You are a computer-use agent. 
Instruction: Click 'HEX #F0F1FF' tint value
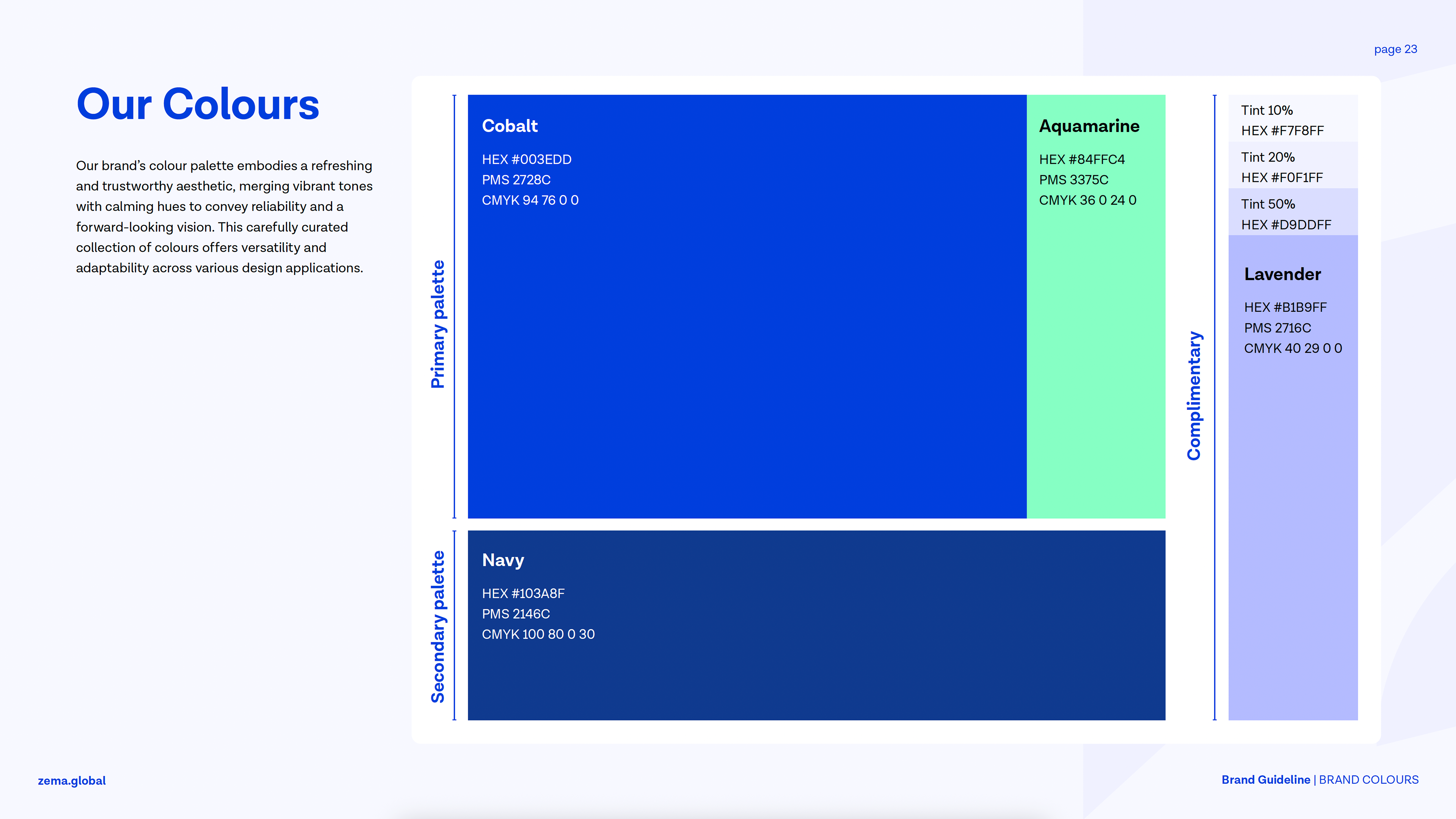pos(1282,177)
